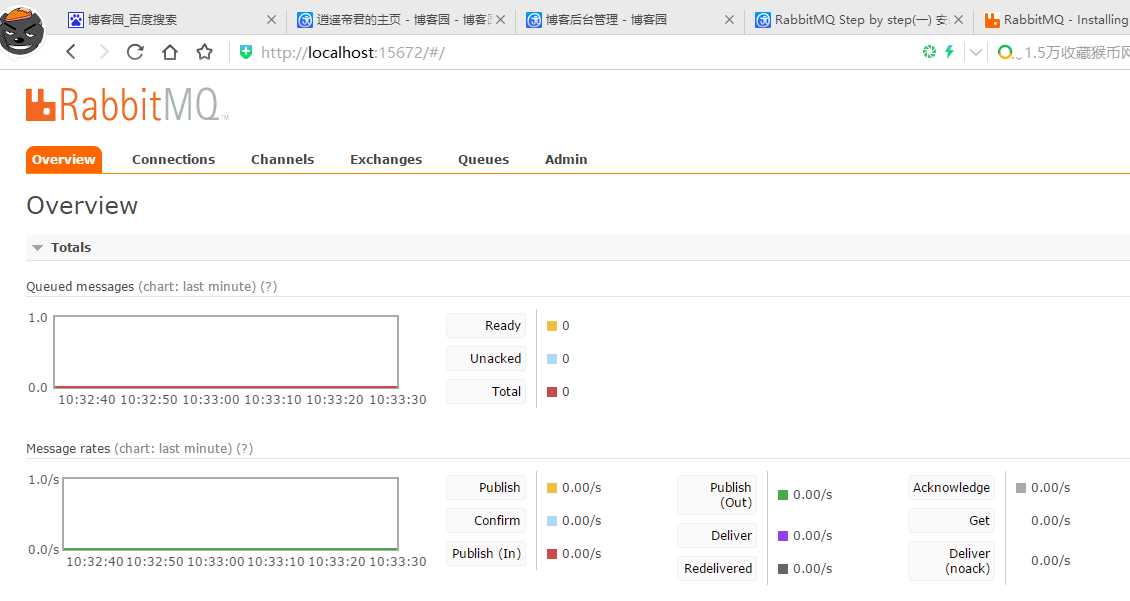The height and width of the screenshot is (601, 1130).
Task: Click the red Total color swatch
Action: [x=552, y=392]
